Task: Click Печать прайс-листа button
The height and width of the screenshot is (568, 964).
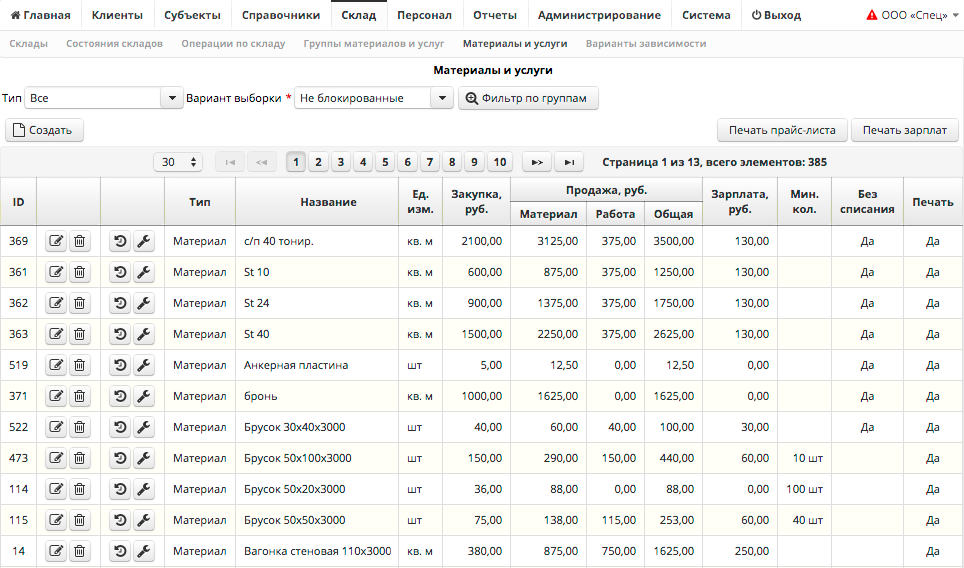Action: pos(782,130)
